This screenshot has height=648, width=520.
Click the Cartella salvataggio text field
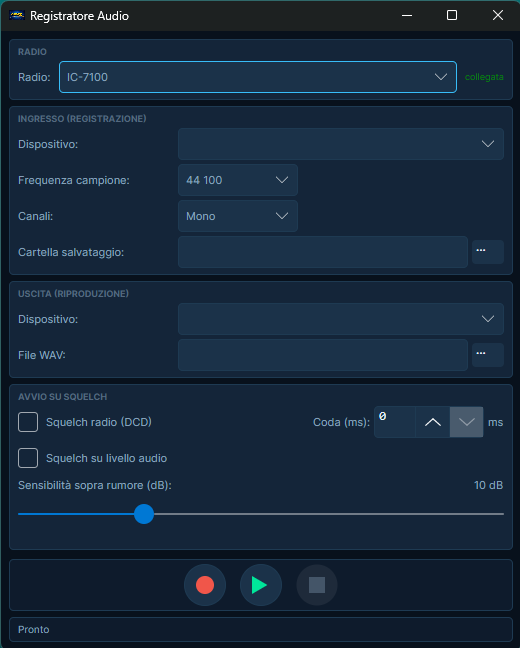(323, 252)
